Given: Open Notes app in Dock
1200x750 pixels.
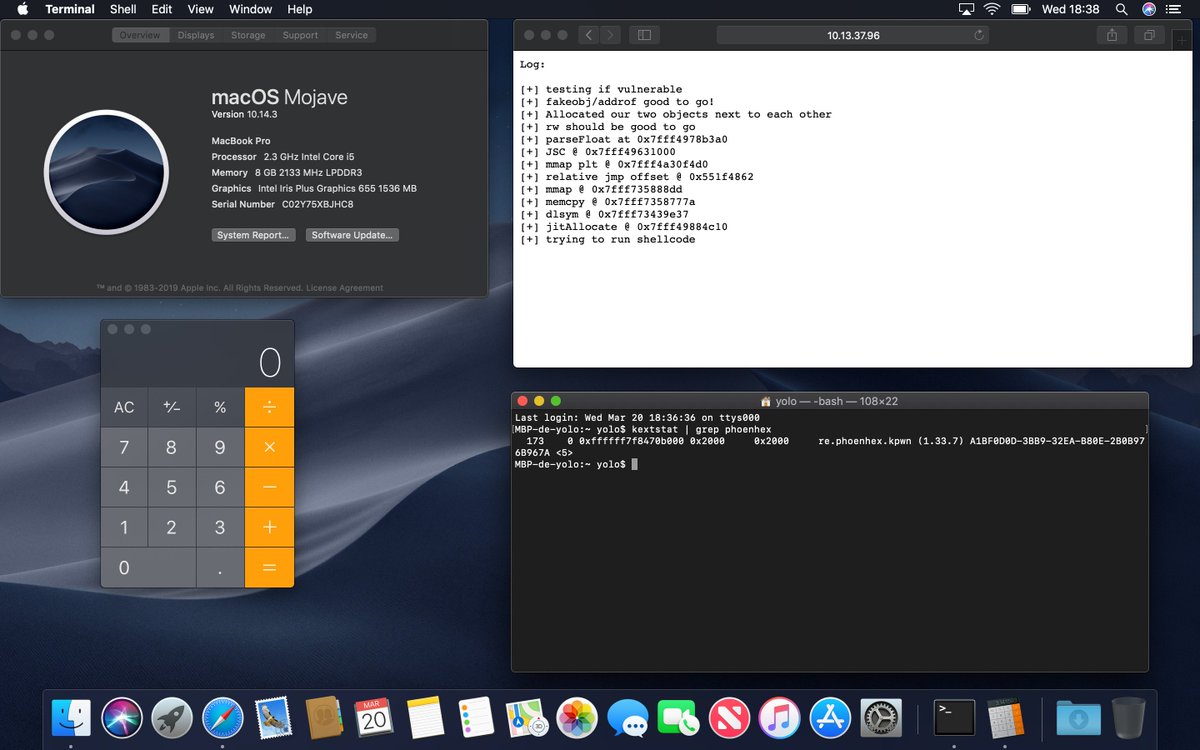Looking at the screenshot, I should click(x=425, y=717).
